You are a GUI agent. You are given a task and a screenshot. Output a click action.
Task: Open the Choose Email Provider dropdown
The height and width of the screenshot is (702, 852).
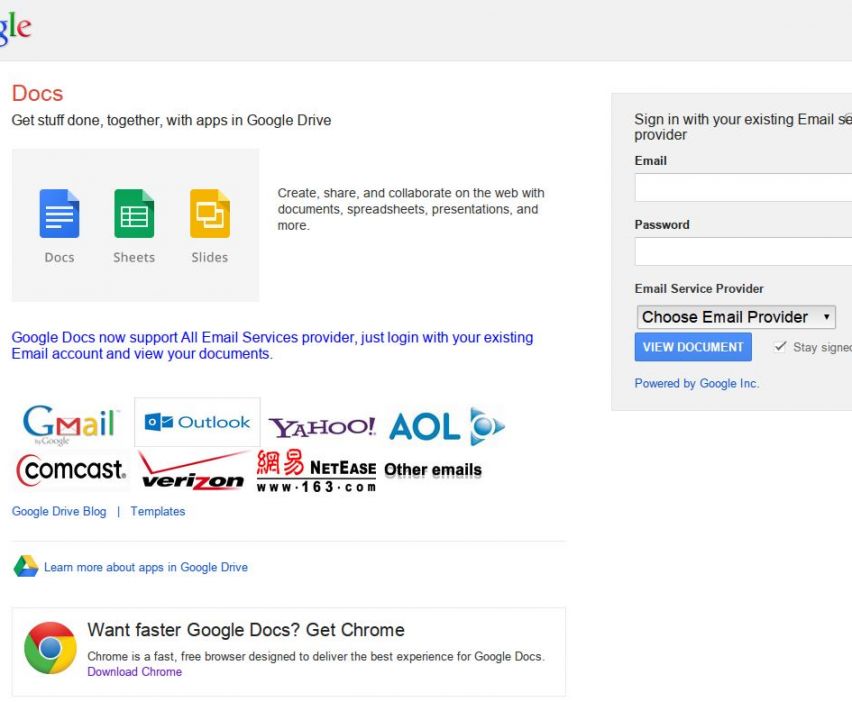click(735, 317)
